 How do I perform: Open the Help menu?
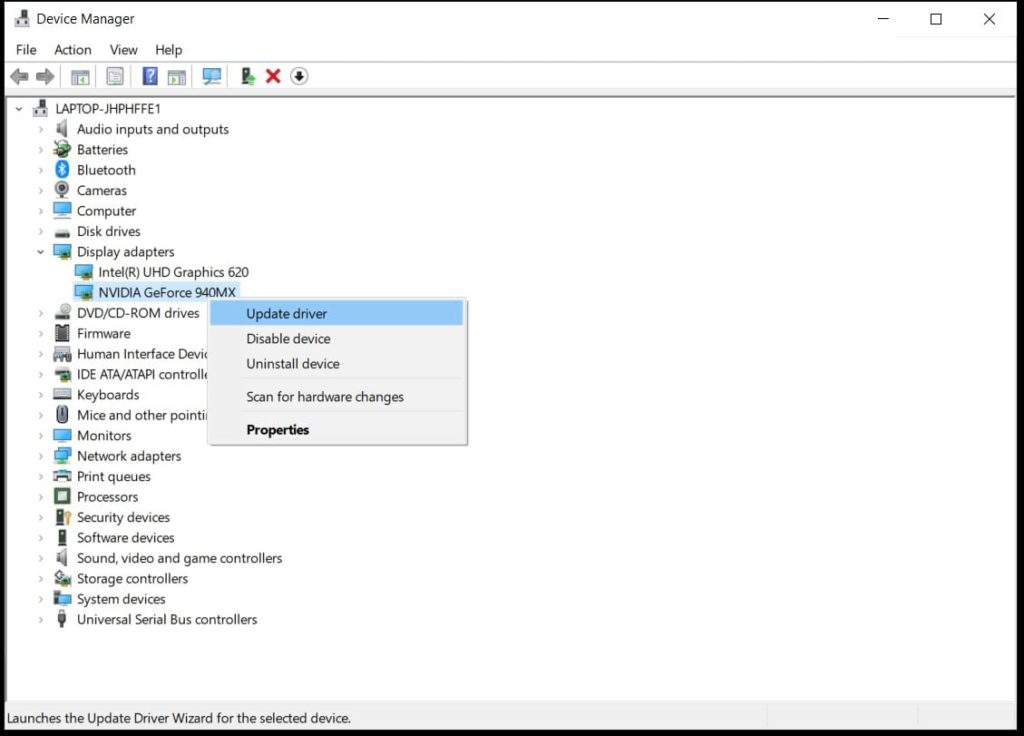tap(168, 50)
